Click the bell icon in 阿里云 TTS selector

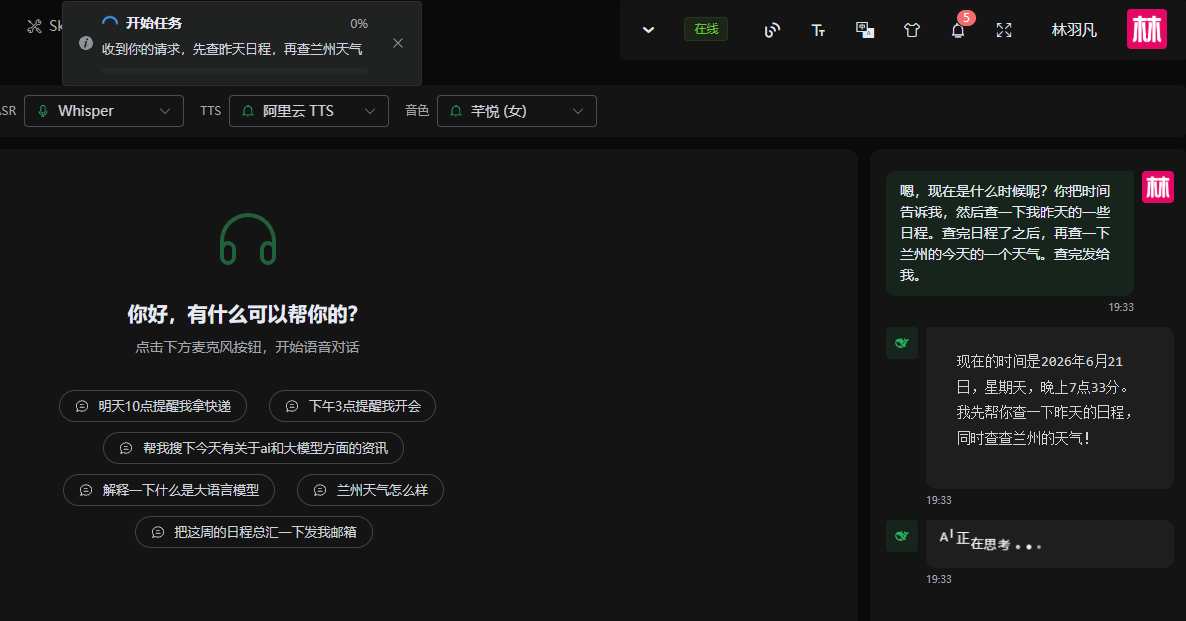pyautogui.click(x=247, y=111)
